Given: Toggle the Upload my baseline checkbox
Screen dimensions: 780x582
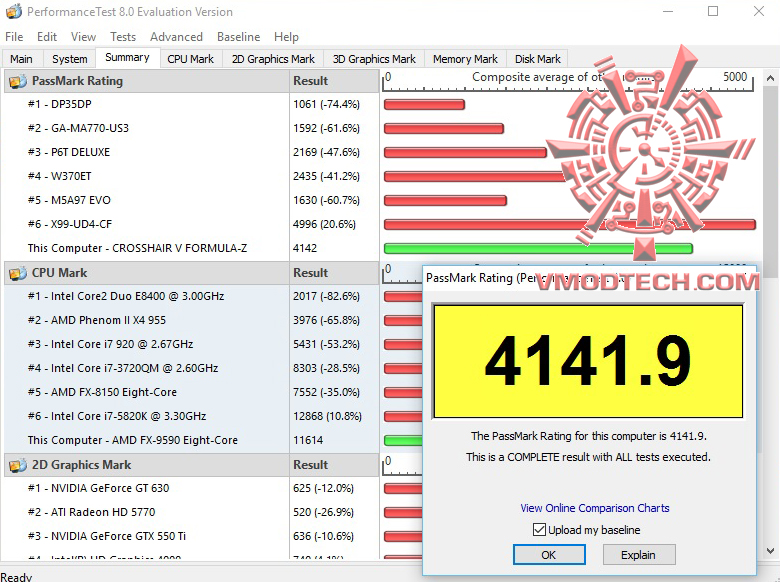Looking at the screenshot, I should click(539, 530).
